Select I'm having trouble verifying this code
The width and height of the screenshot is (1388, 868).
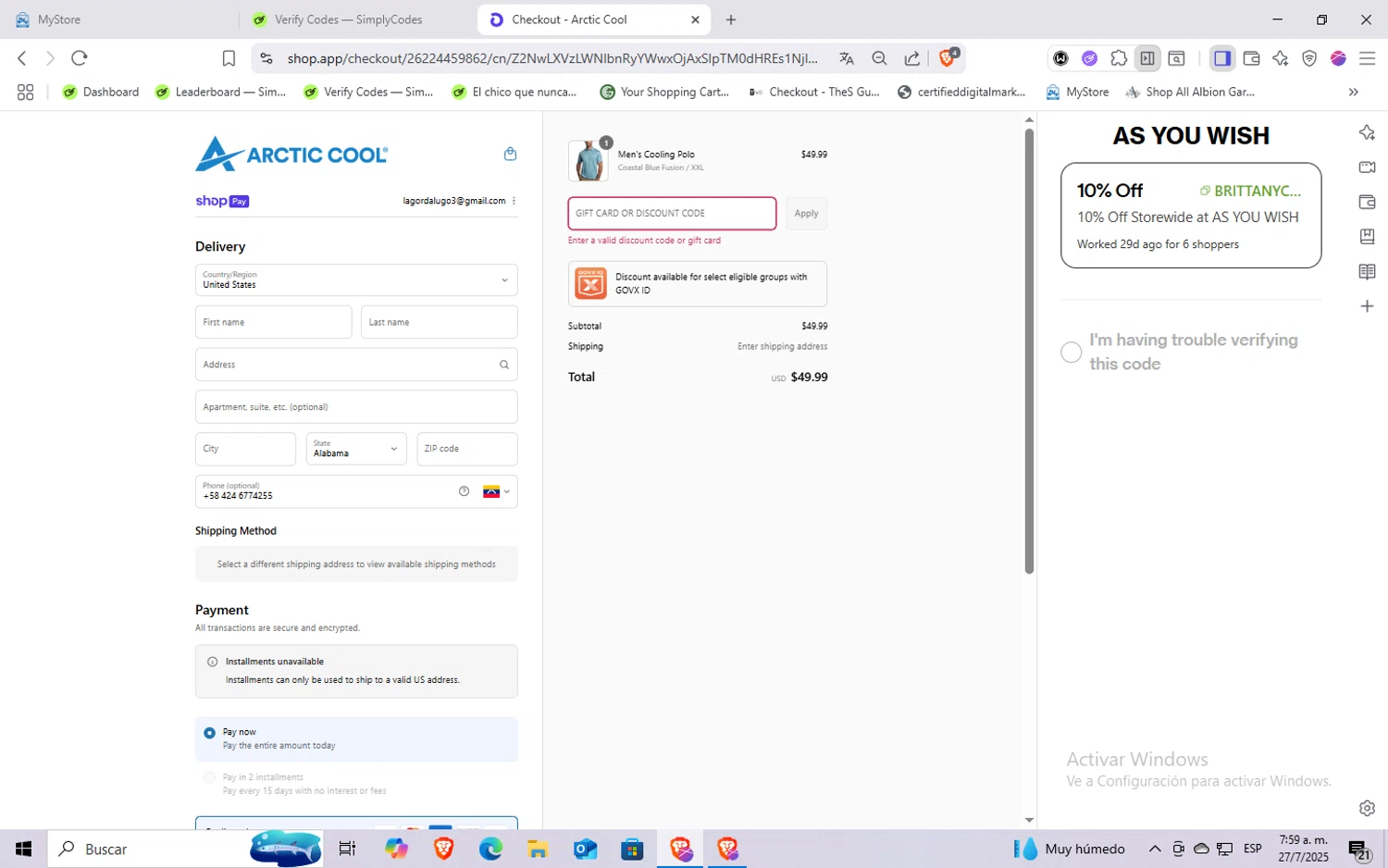coord(1071,353)
